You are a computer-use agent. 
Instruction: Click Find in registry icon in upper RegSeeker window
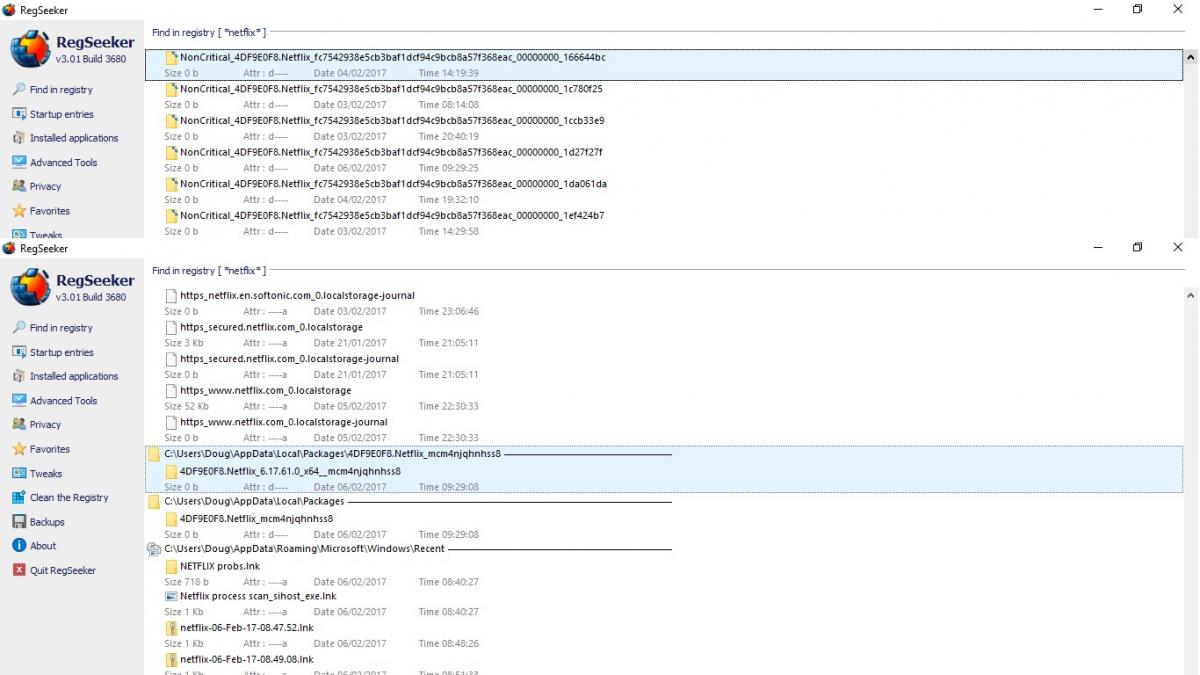coord(19,90)
